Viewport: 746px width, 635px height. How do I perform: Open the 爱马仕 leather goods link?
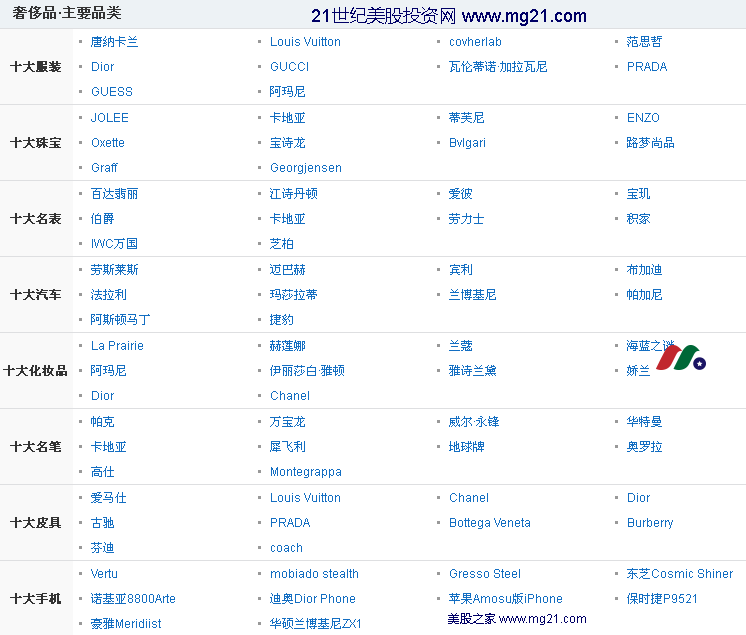(x=109, y=498)
